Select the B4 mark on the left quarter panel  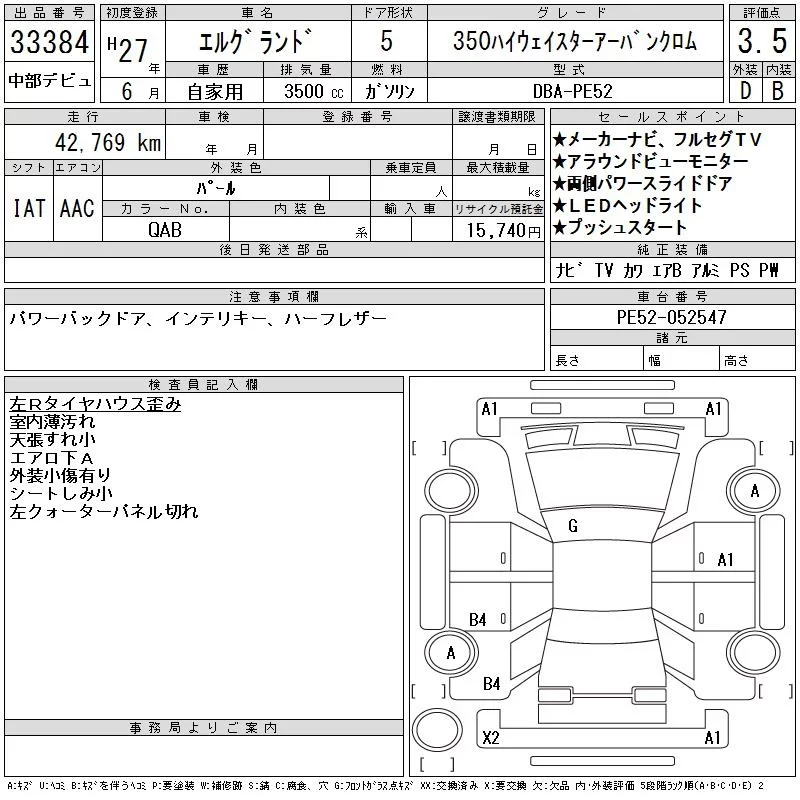[x=491, y=684]
